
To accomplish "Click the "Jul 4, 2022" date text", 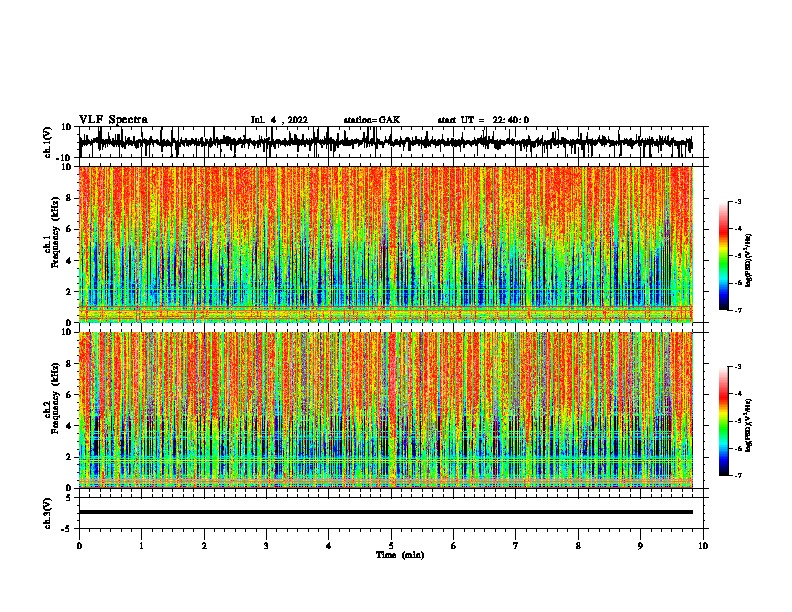I will (279, 120).
